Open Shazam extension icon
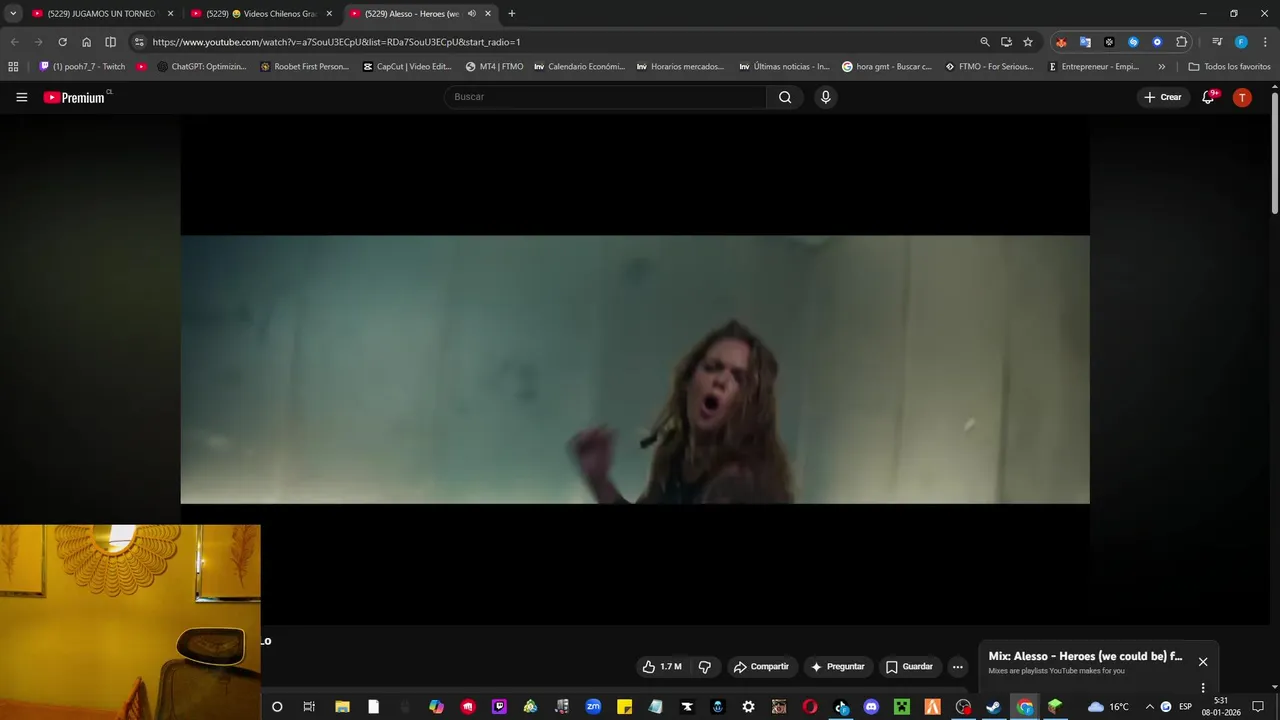 coord(1133,42)
